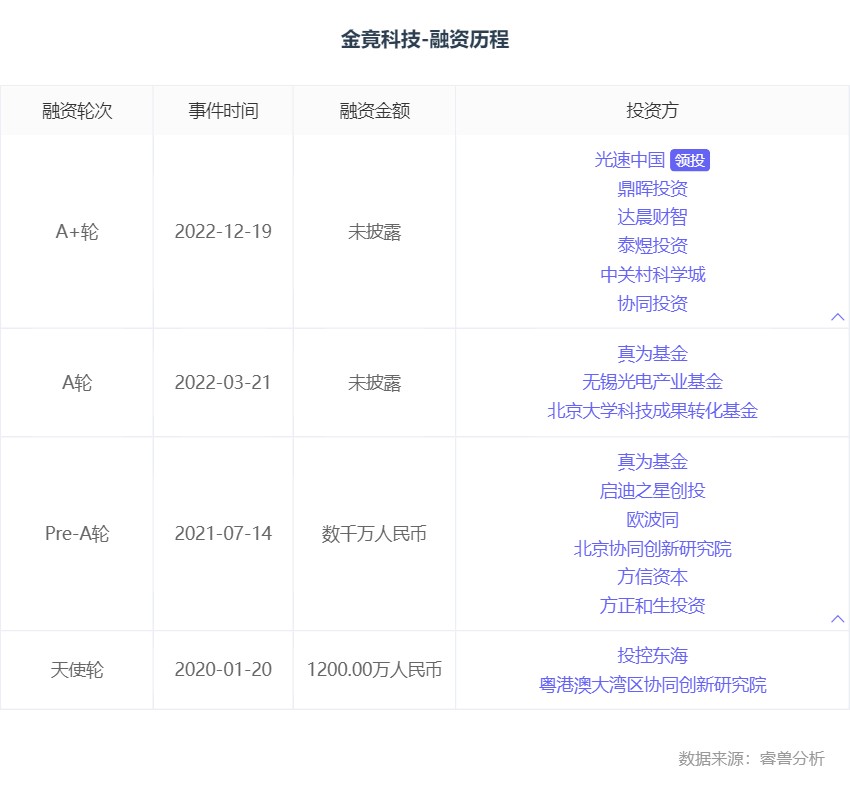Select the date 2020-01-20
The height and width of the screenshot is (801, 850).
click(223, 670)
